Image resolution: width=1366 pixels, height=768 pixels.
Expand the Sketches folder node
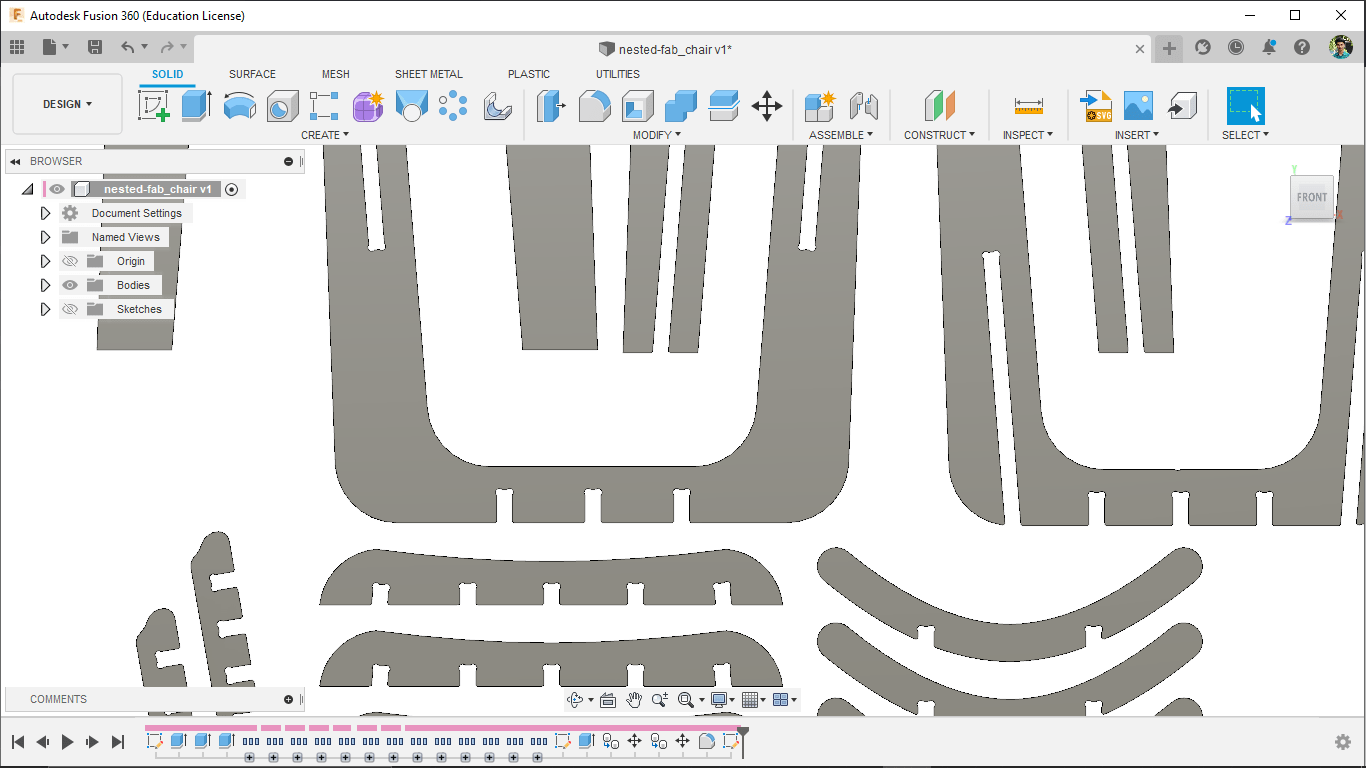click(x=45, y=309)
